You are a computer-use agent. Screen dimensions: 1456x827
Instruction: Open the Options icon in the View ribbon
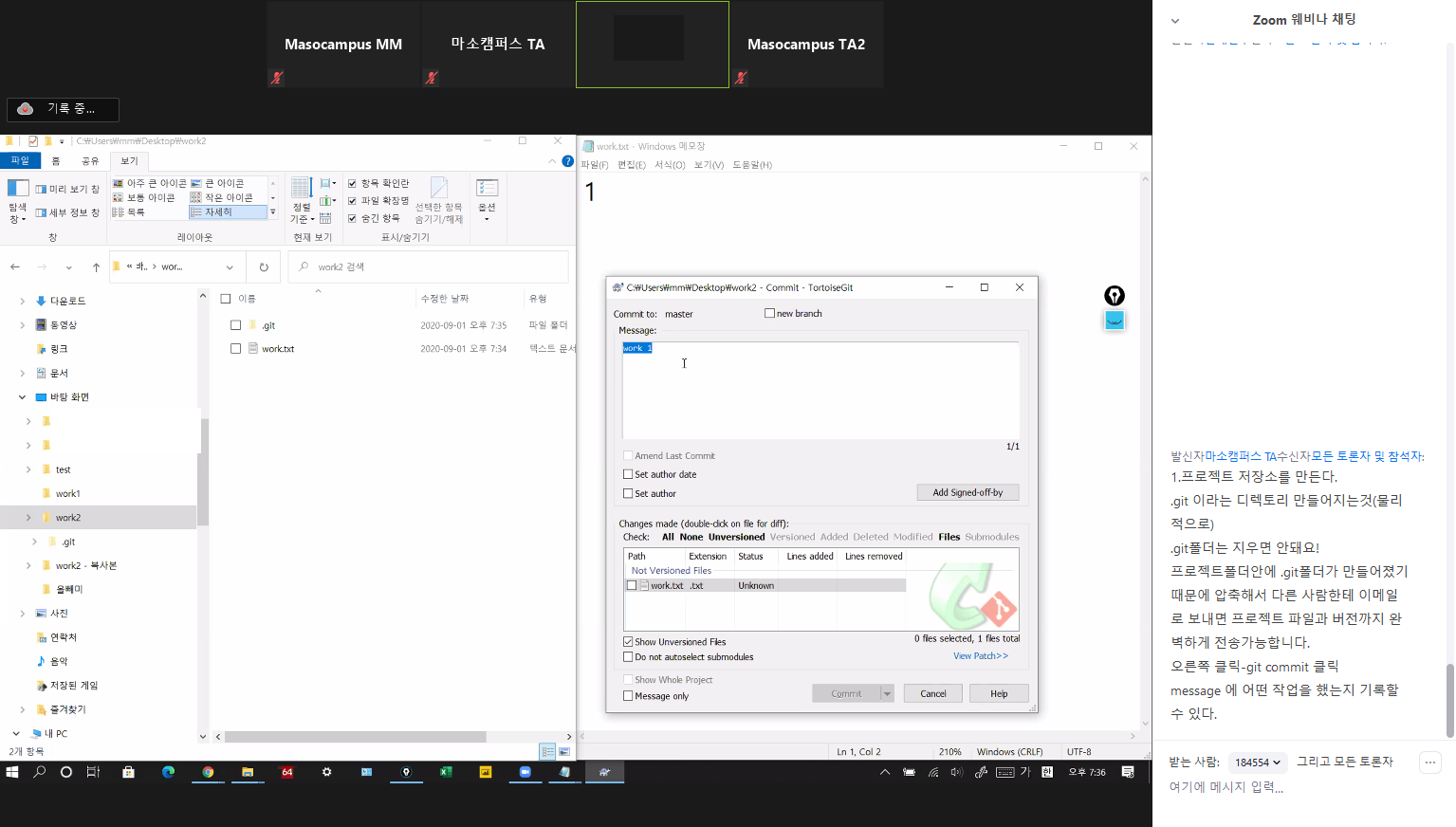coord(487,194)
